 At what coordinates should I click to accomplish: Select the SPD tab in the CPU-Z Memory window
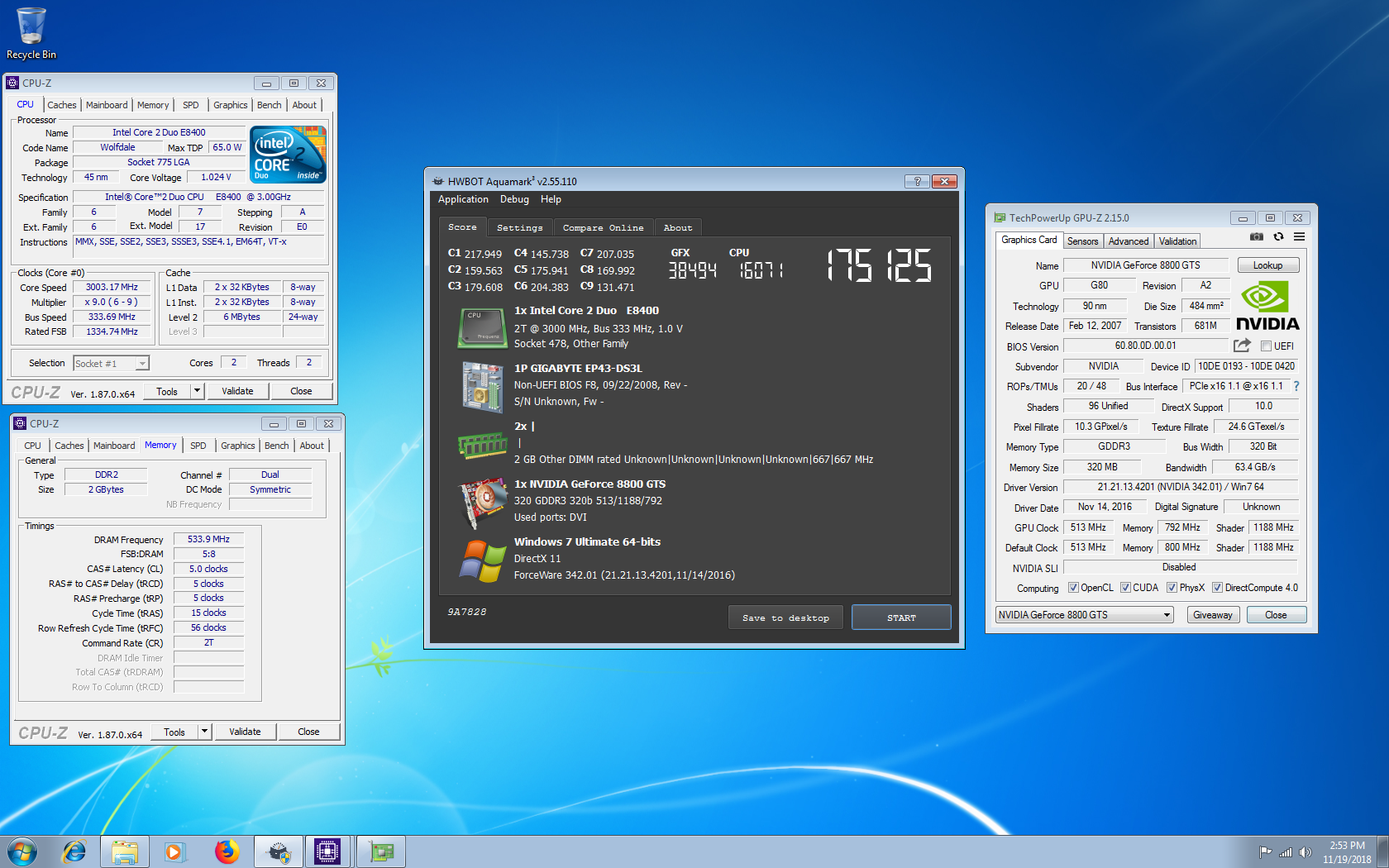[198, 446]
